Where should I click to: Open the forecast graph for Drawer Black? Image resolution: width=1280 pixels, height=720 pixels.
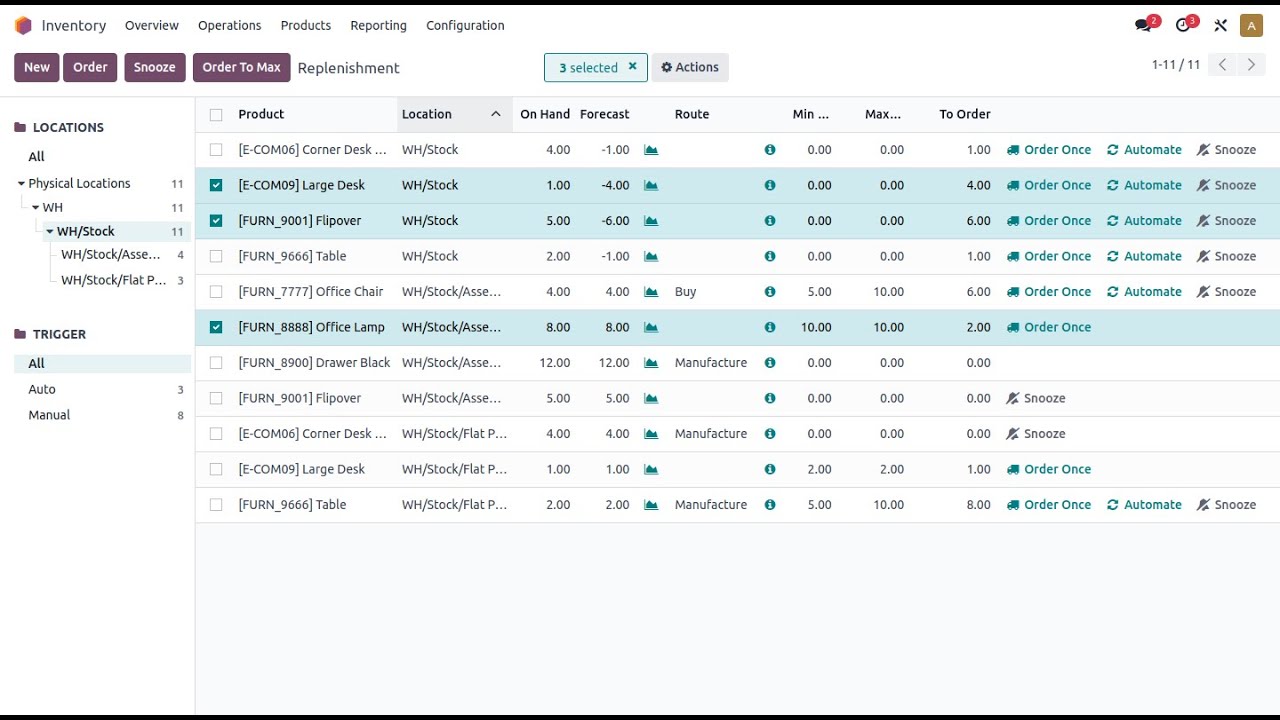tap(651, 363)
